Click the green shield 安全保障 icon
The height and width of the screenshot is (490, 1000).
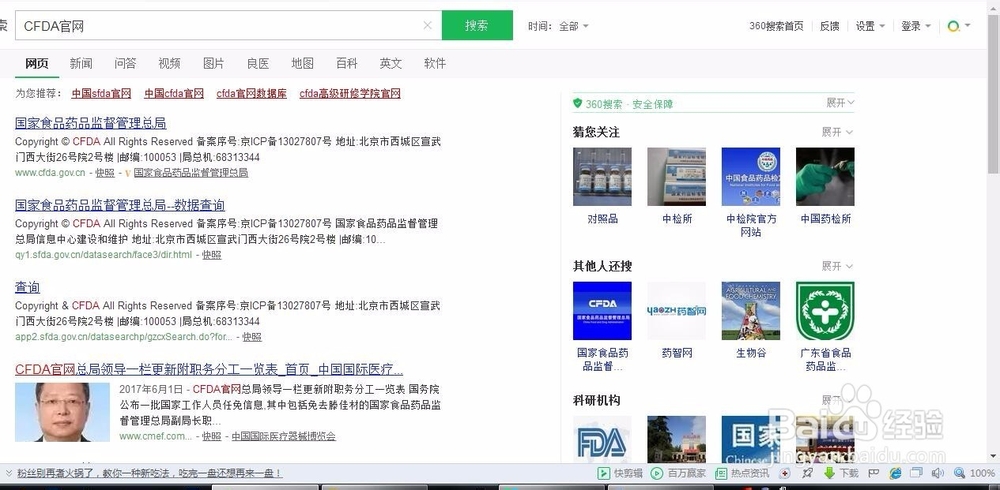(578, 103)
